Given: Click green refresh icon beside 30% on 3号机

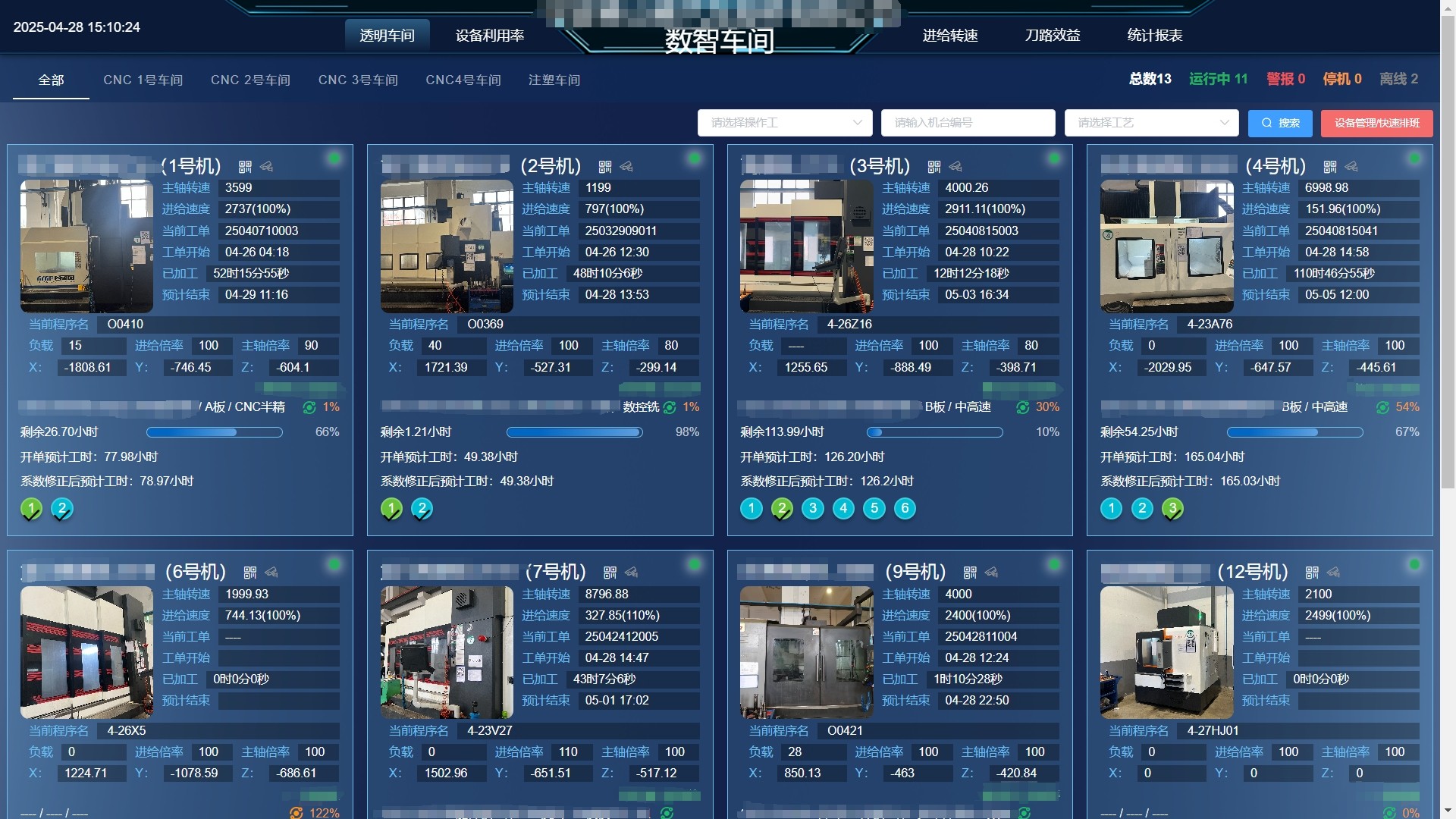Looking at the screenshot, I should 1023,408.
